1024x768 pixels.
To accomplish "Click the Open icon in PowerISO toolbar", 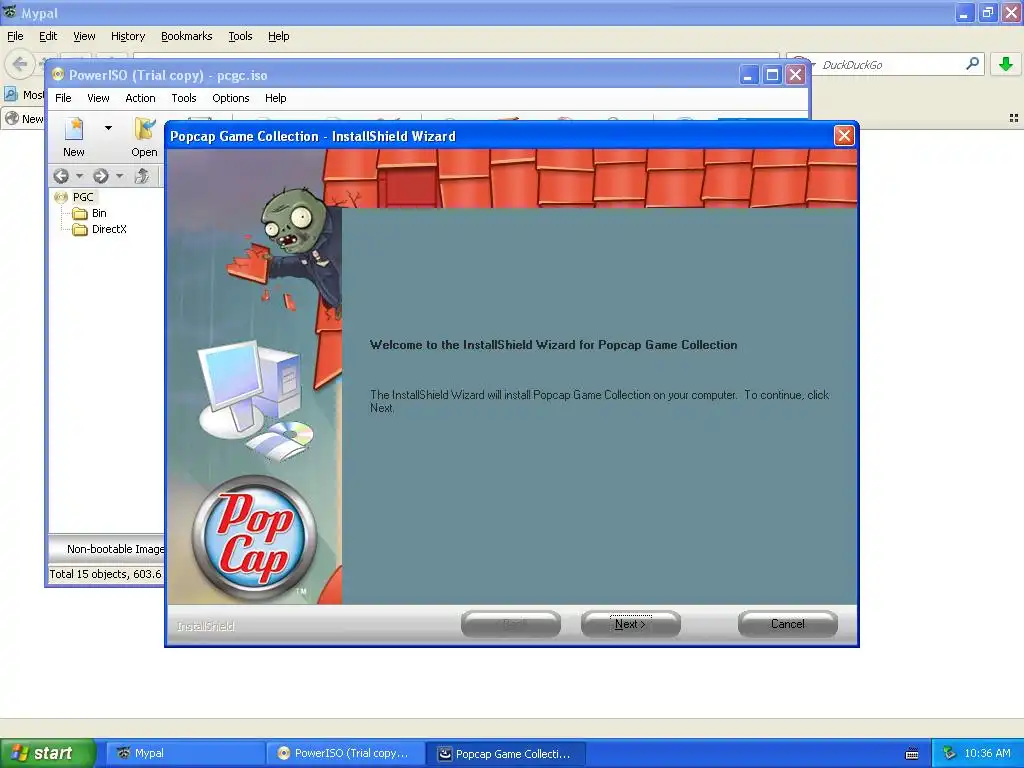I will pos(144,129).
